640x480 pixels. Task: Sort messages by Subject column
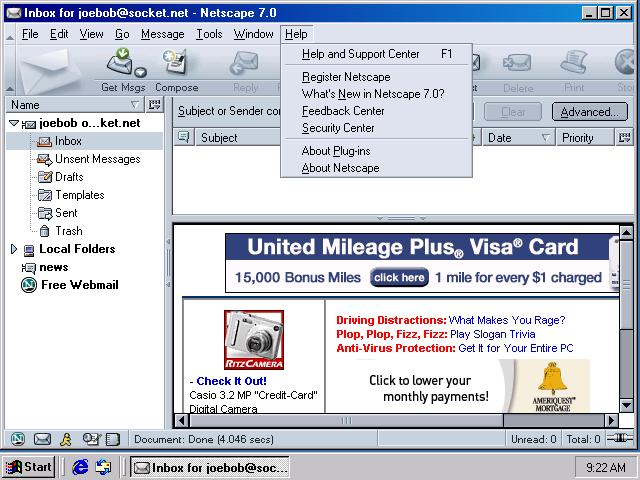[238, 138]
